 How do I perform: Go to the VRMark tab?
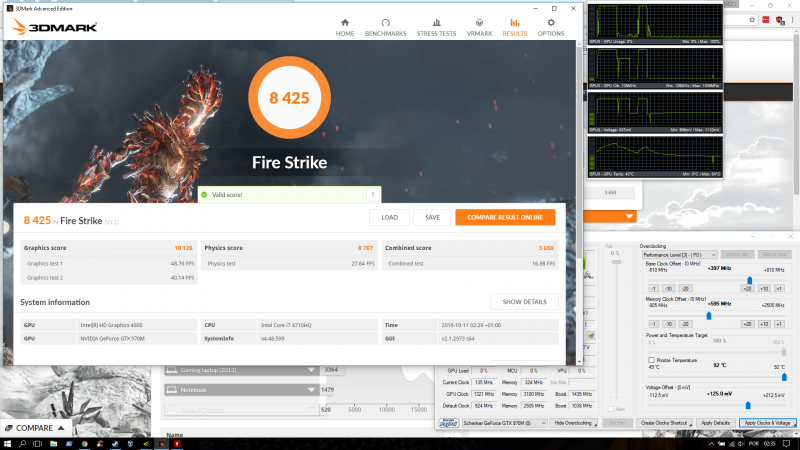point(479,28)
